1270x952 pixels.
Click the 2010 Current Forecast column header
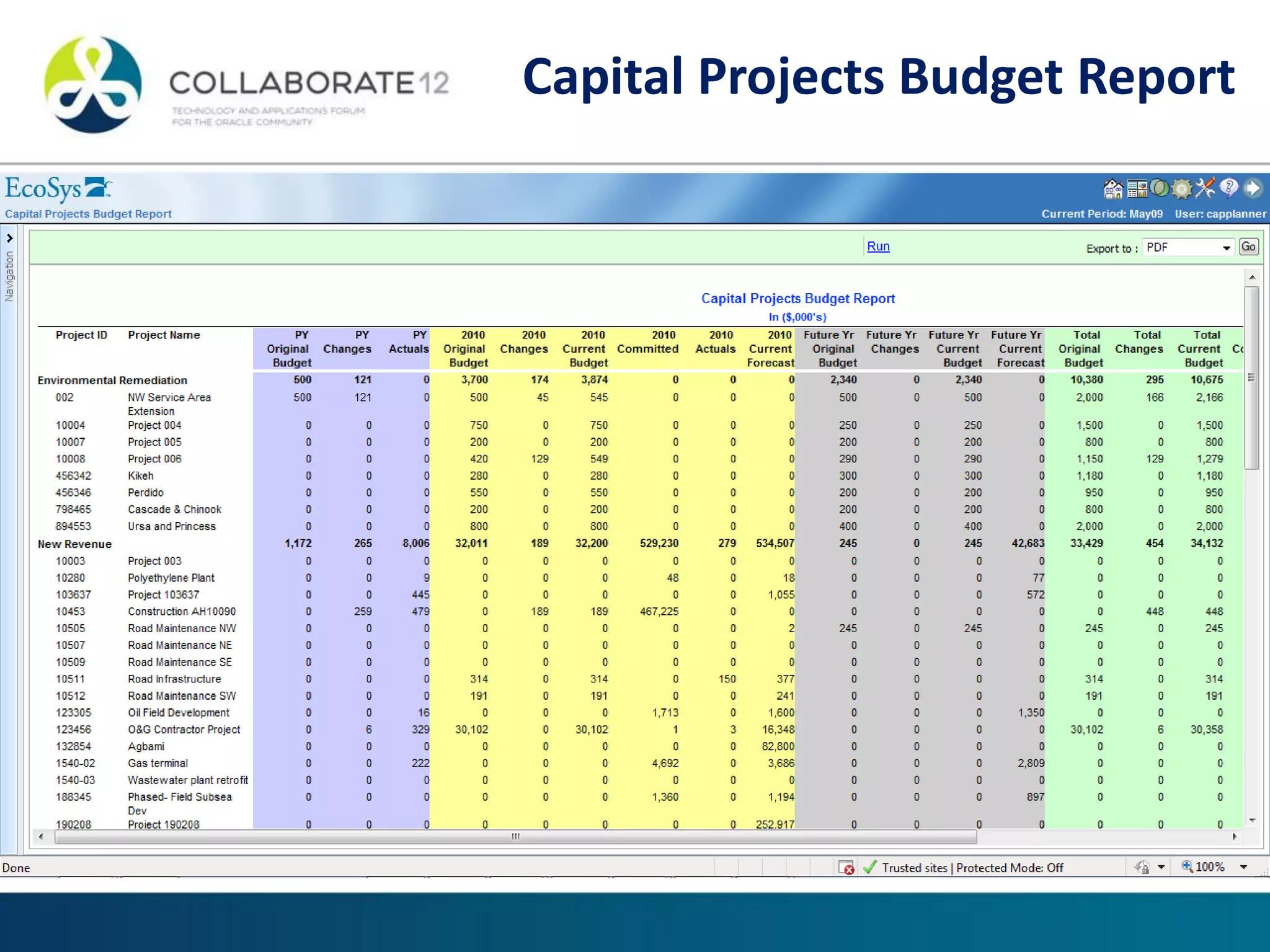tap(770, 349)
